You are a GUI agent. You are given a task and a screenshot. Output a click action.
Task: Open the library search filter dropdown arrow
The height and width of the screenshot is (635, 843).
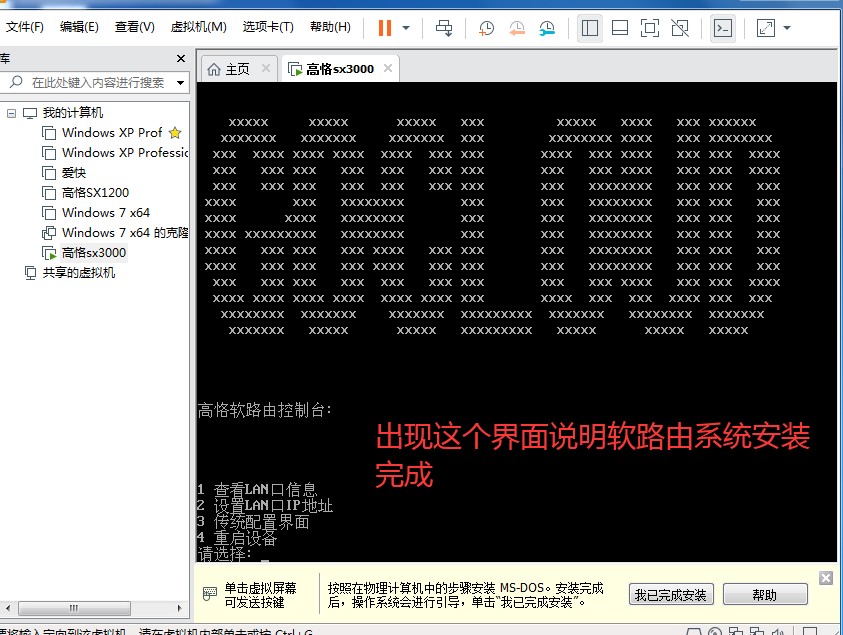click(x=181, y=83)
